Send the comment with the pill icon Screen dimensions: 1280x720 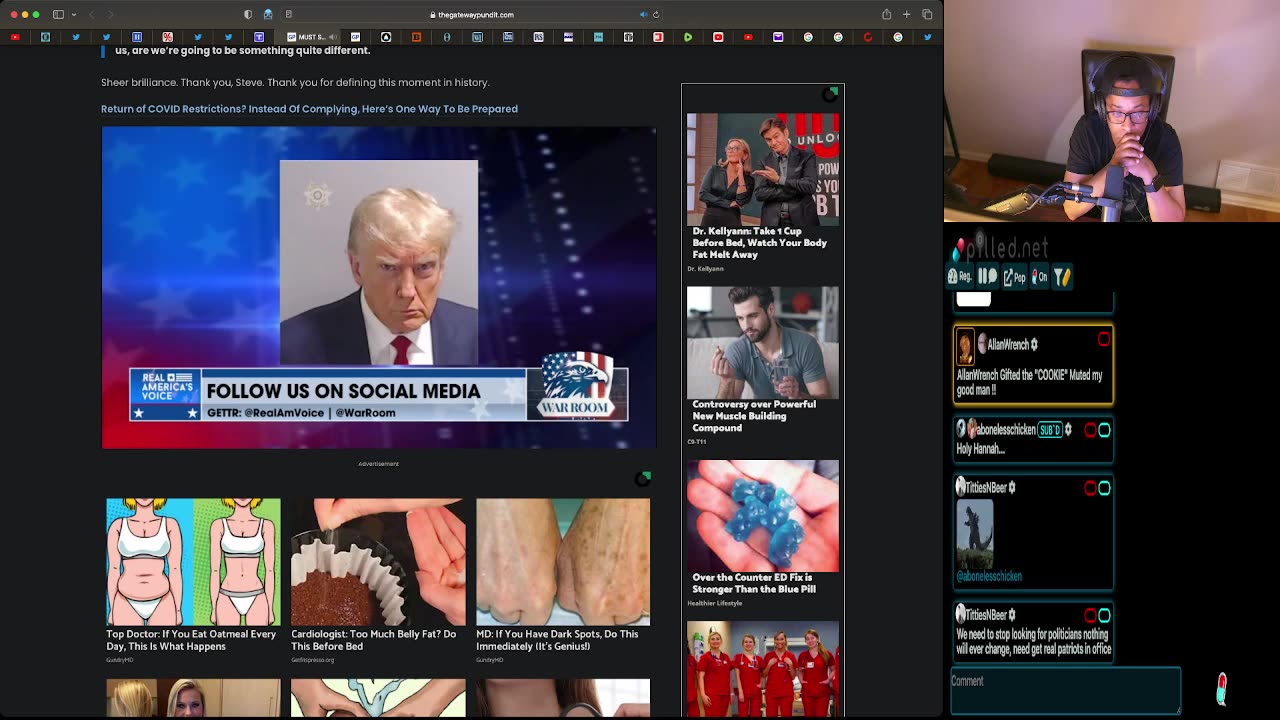point(1221,689)
